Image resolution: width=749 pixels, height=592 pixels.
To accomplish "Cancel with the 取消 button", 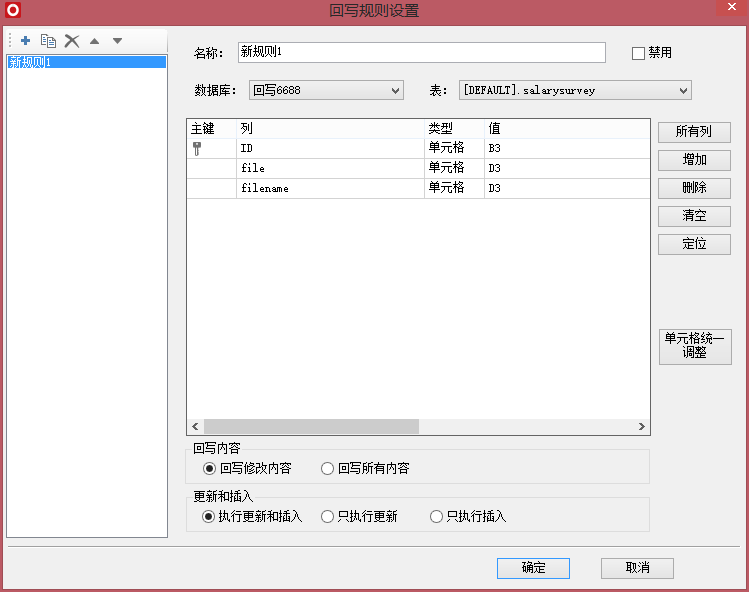I will pyautogui.click(x=637, y=568).
